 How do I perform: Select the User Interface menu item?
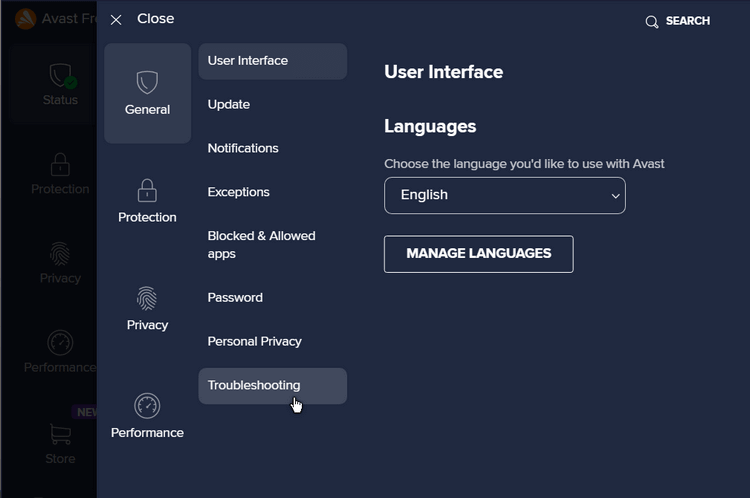[x=273, y=61]
